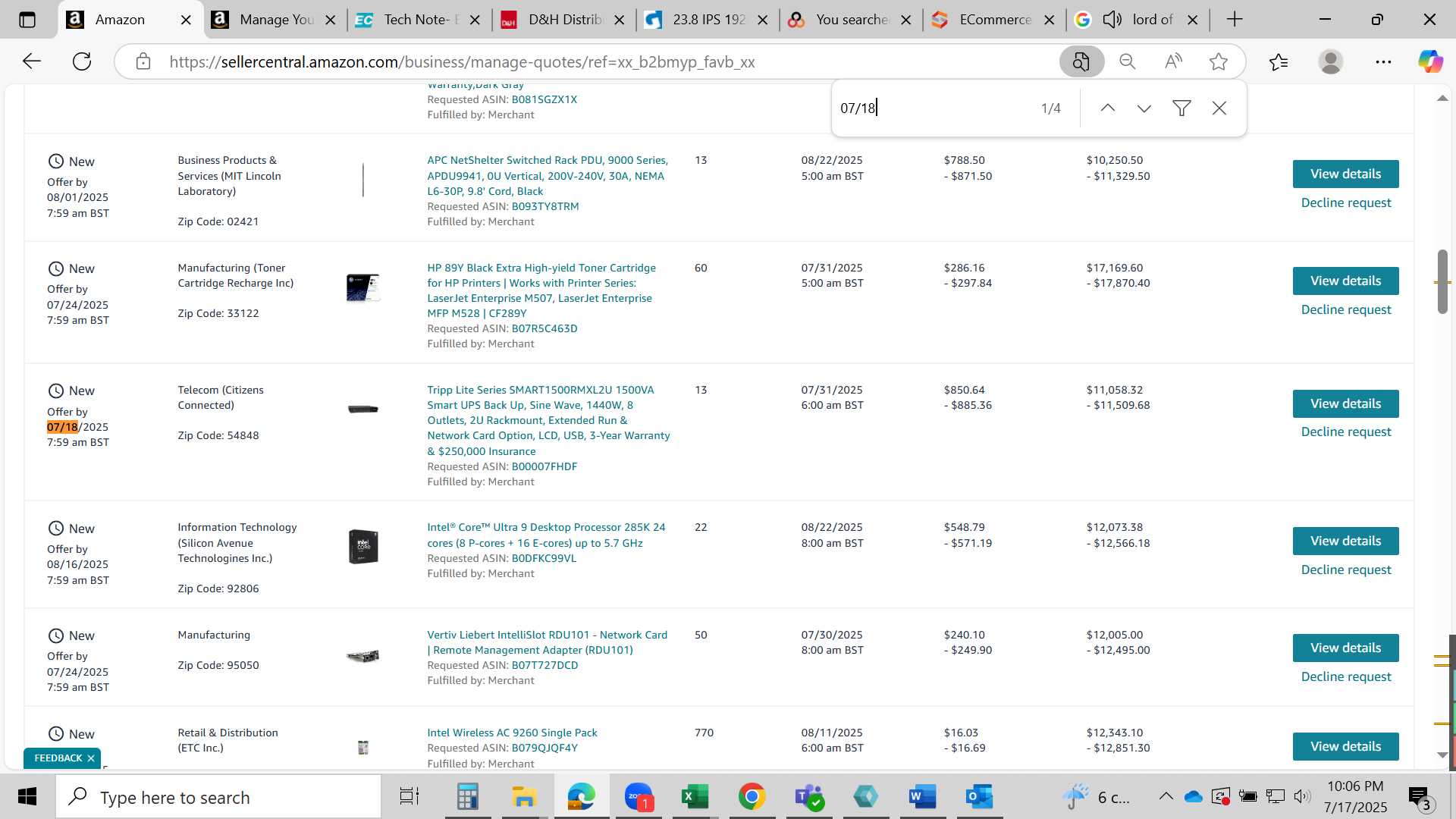The width and height of the screenshot is (1456, 819).
Task: Open Windows Start menu
Action: point(27,797)
